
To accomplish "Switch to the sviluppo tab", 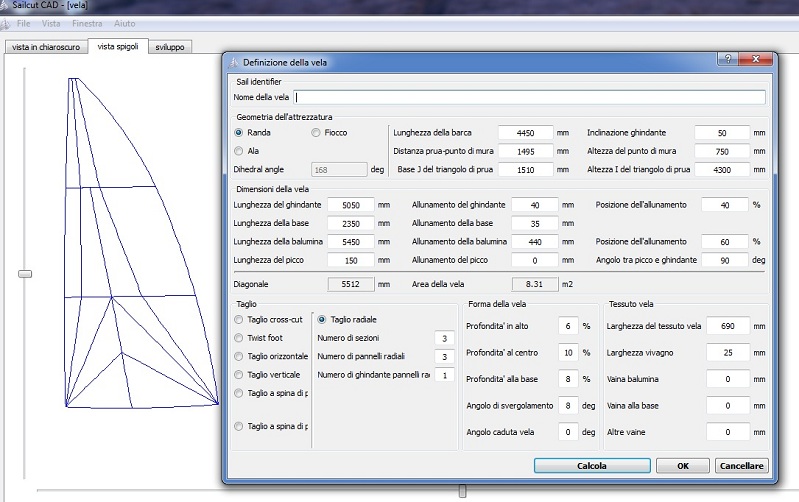I will coord(170,47).
